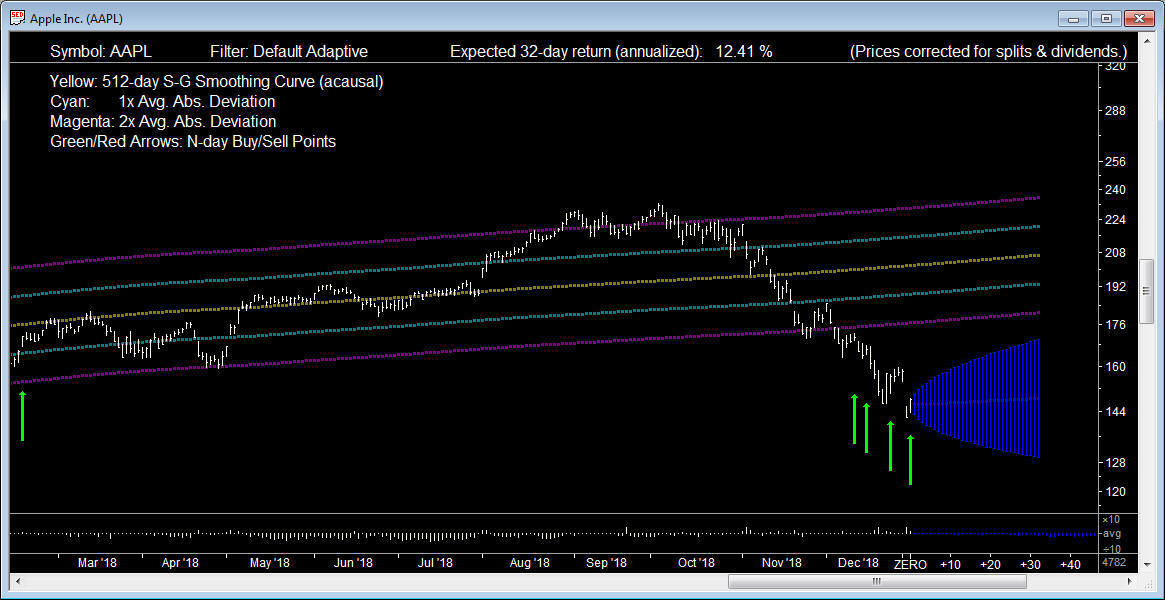Click the Magenta 2x Avg. Abs. Deviation legend
This screenshot has height=600, width=1165.
[x=163, y=121]
